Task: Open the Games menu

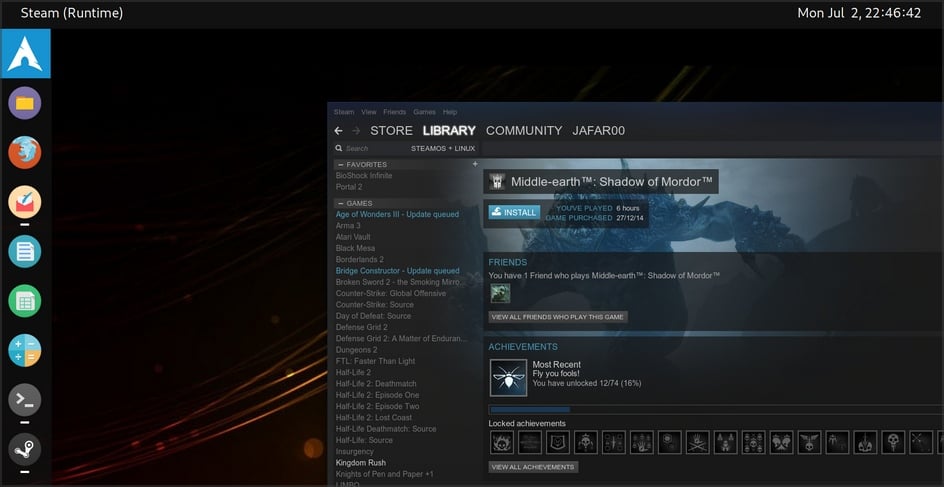Action: pos(424,112)
